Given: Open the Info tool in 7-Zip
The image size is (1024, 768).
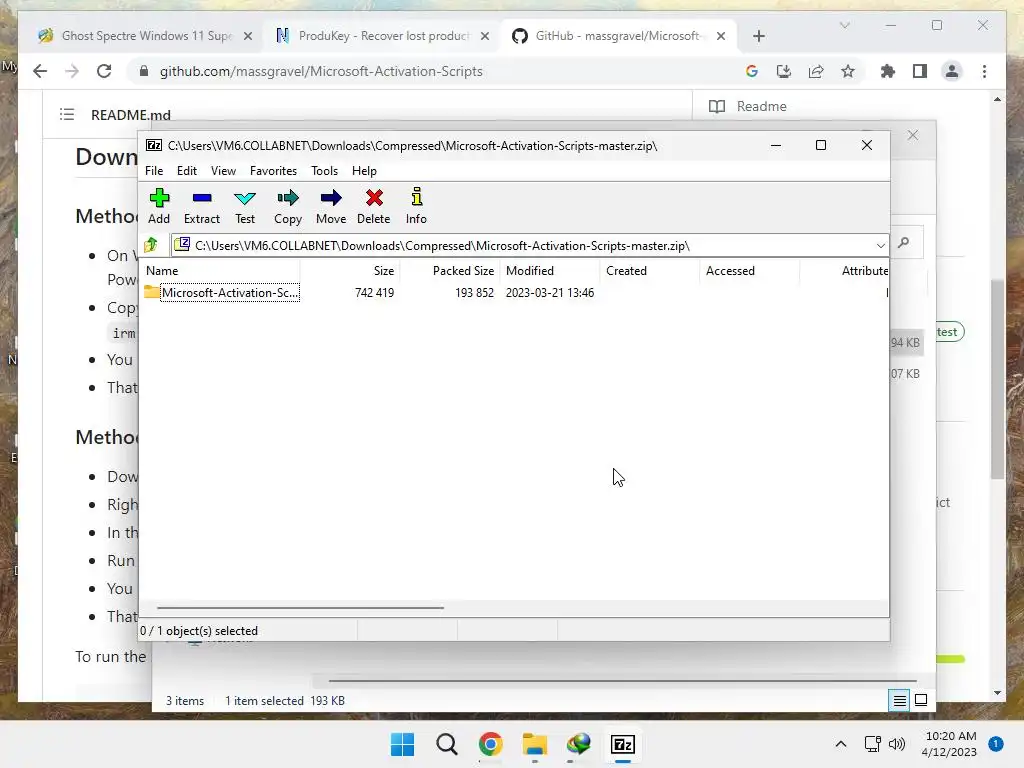Looking at the screenshot, I should [416, 206].
